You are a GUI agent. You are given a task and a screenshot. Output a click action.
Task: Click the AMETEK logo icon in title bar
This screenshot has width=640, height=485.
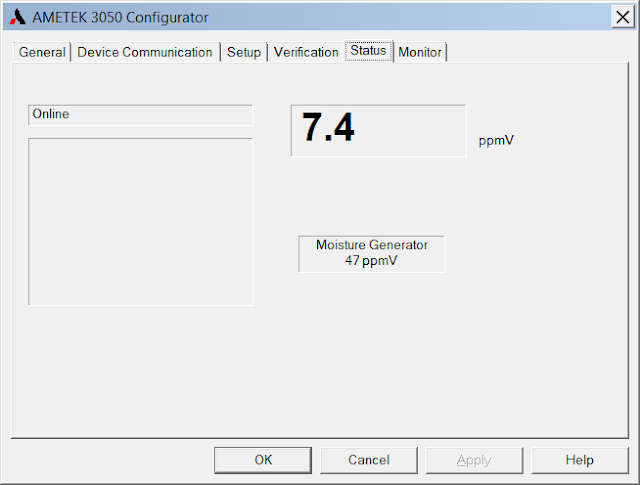click(17, 17)
